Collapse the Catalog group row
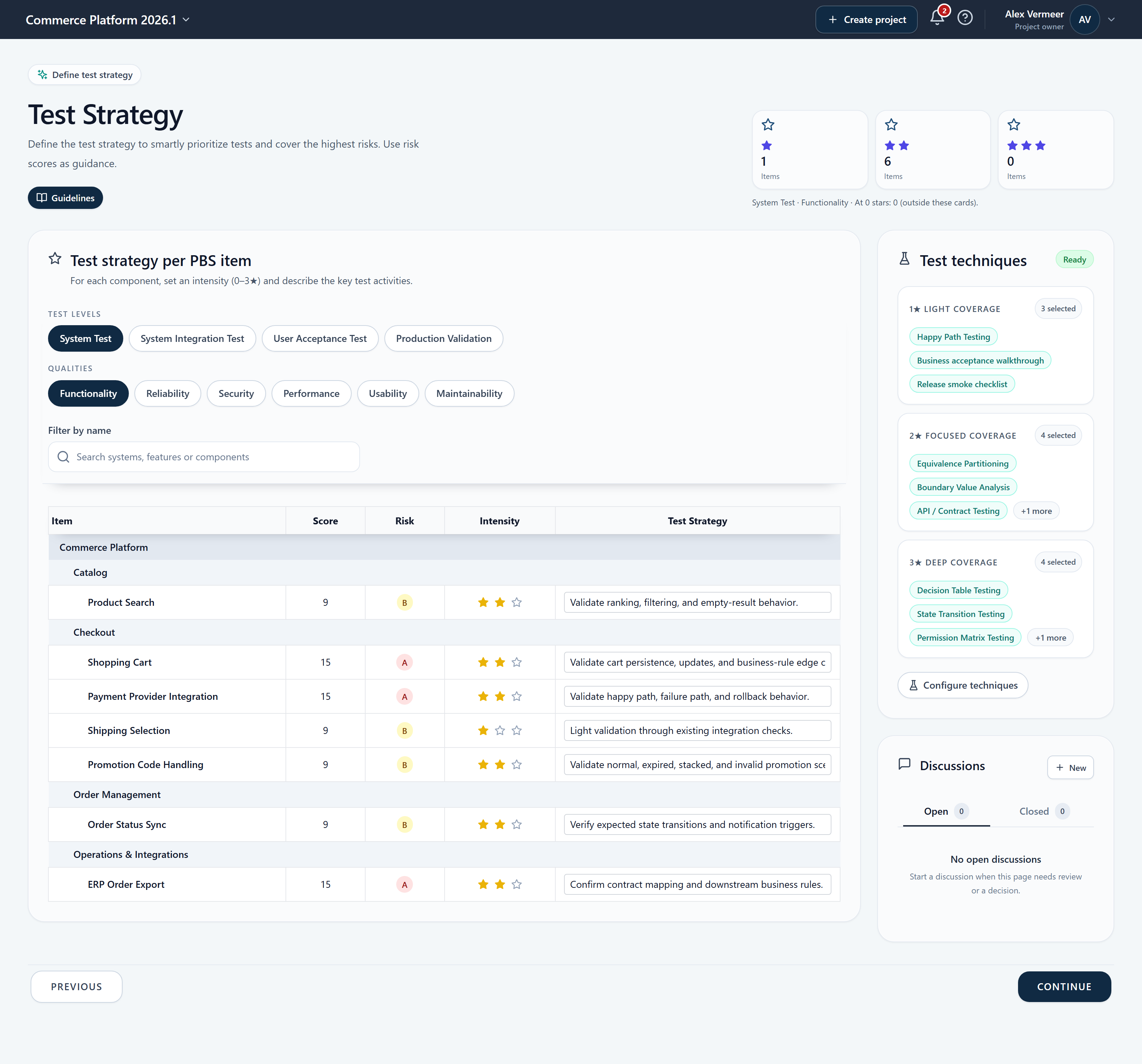Viewport: 1142px width, 1064px height. 444,572
